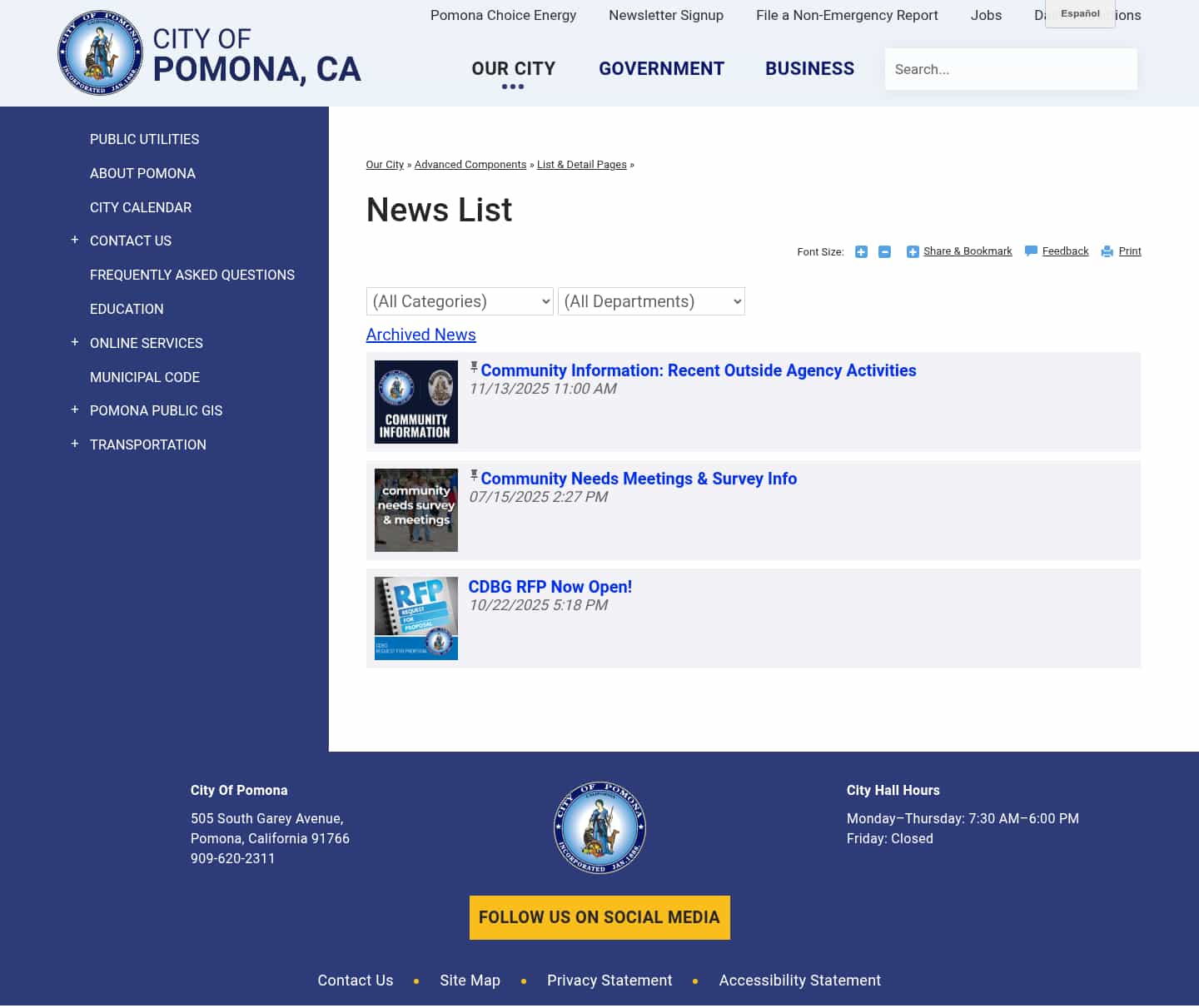
Task: Open the (All Categories) dropdown
Action: (459, 301)
